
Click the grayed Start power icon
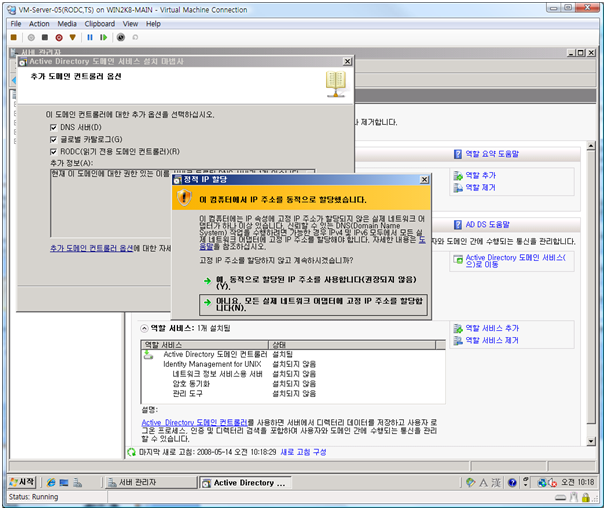pos(31,37)
